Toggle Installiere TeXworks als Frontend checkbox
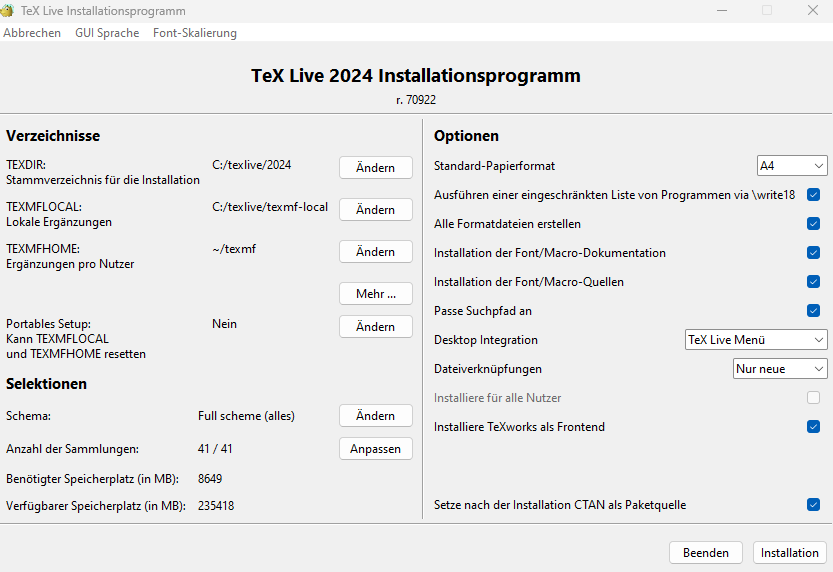The width and height of the screenshot is (833, 572). click(x=813, y=427)
